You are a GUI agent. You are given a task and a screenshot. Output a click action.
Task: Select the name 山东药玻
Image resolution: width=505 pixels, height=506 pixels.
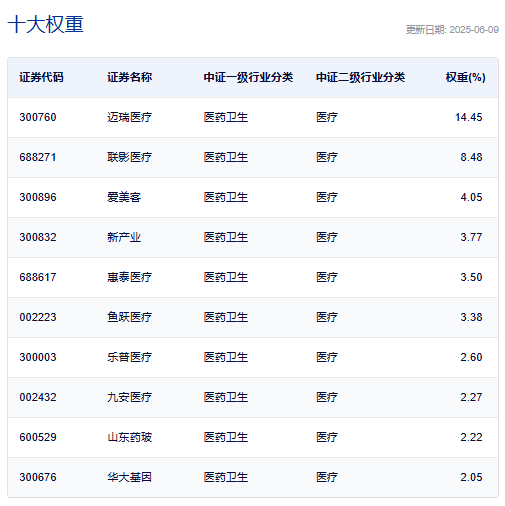pyautogui.click(x=130, y=437)
